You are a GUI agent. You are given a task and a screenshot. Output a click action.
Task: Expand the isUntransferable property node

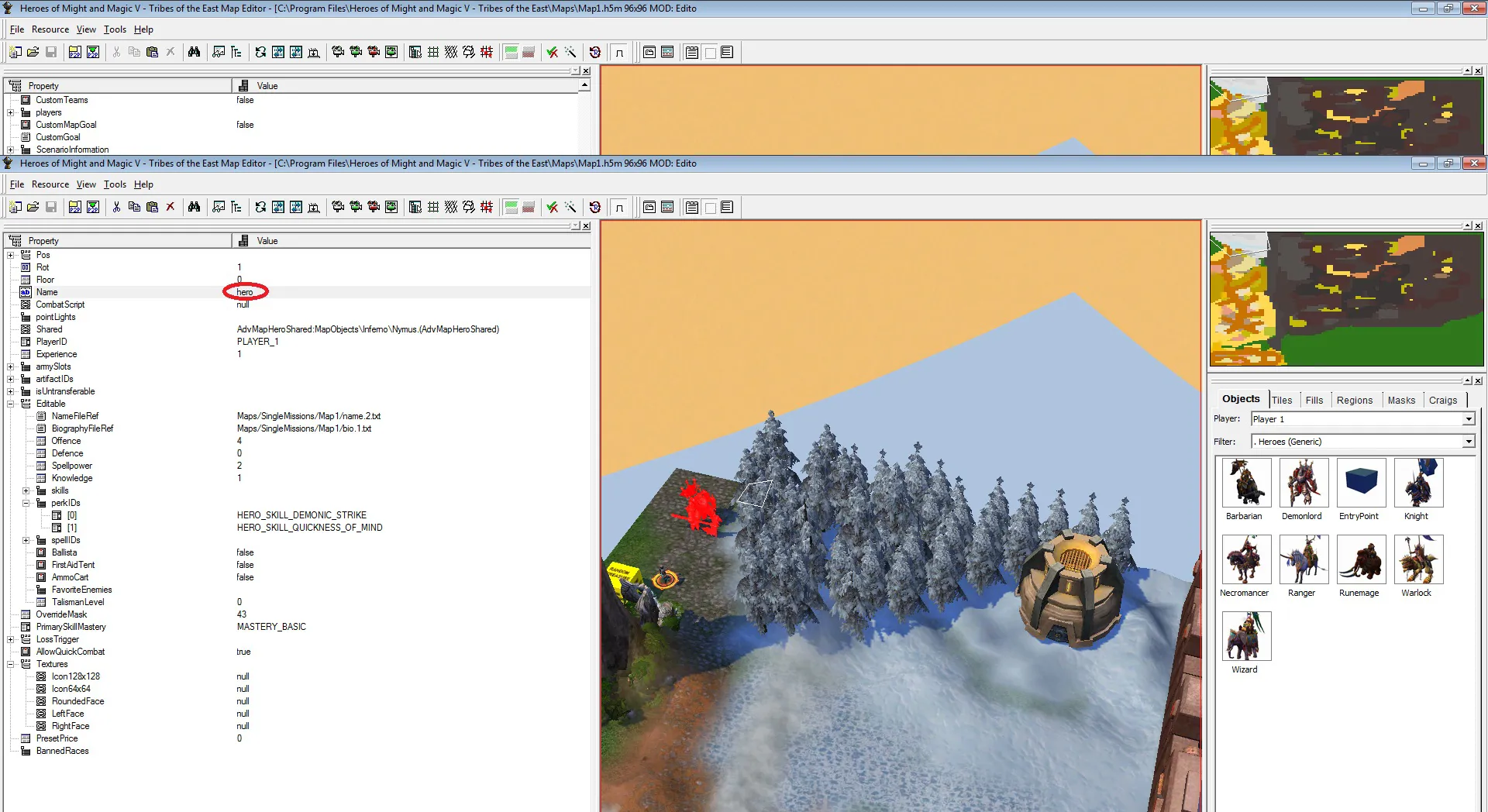(x=11, y=391)
